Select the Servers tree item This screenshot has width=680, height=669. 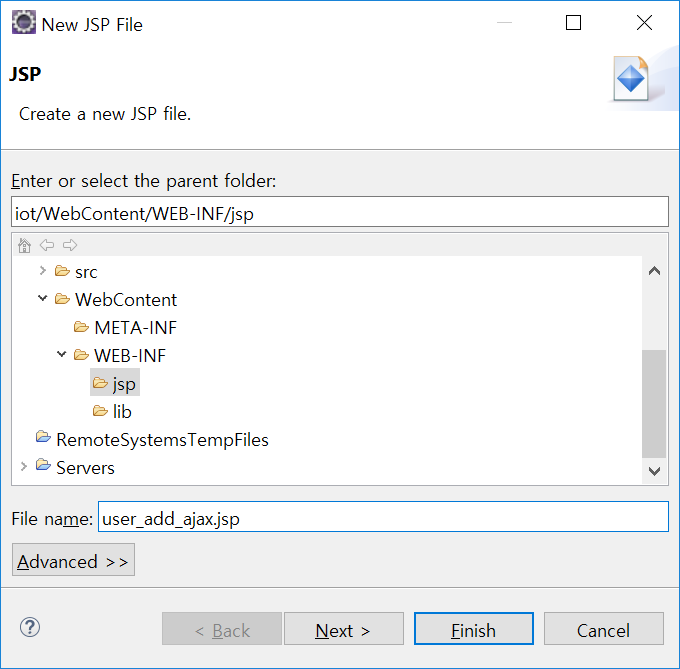(85, 468)
